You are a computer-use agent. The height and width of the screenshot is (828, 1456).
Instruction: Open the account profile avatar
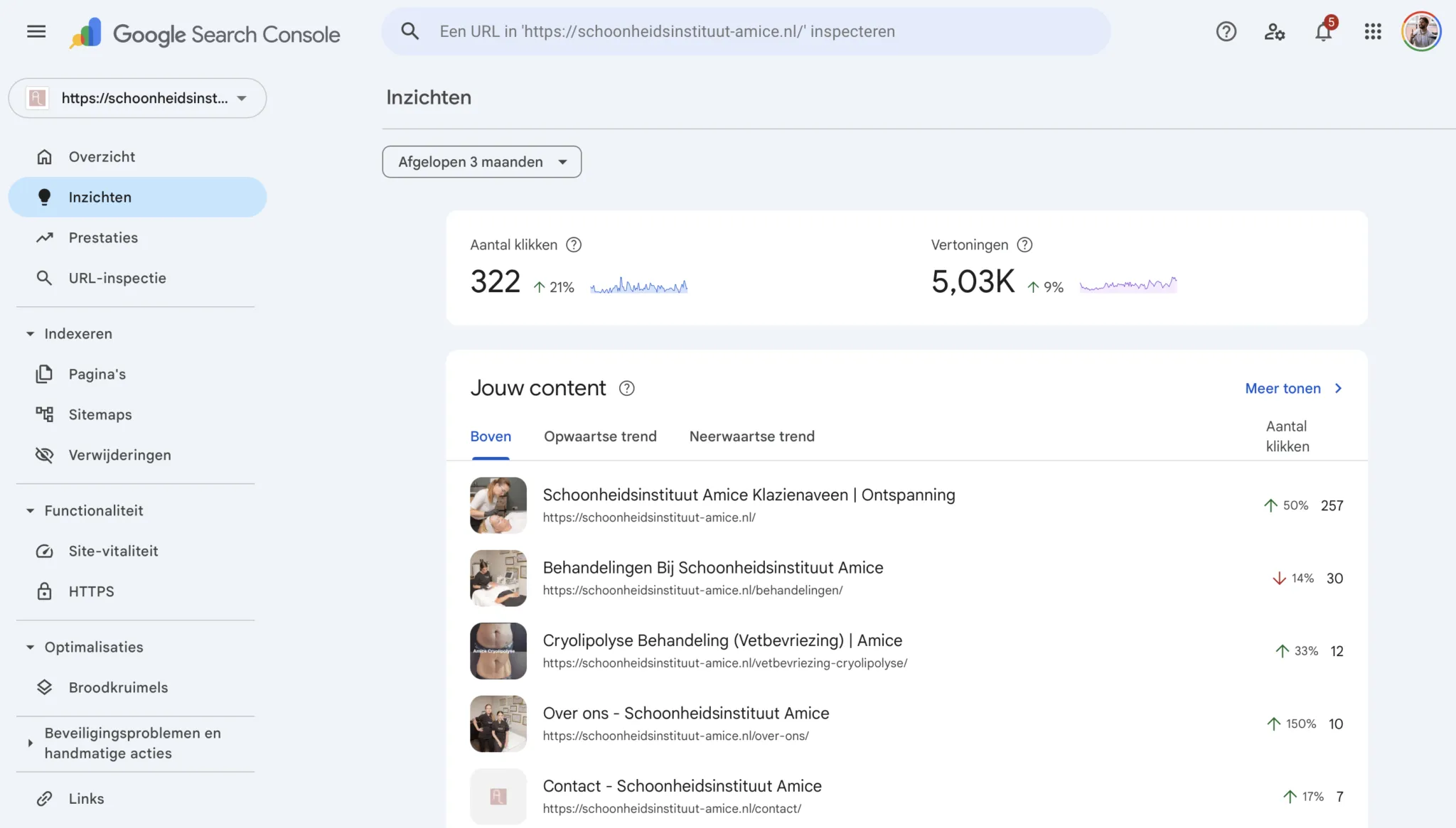1420,31
